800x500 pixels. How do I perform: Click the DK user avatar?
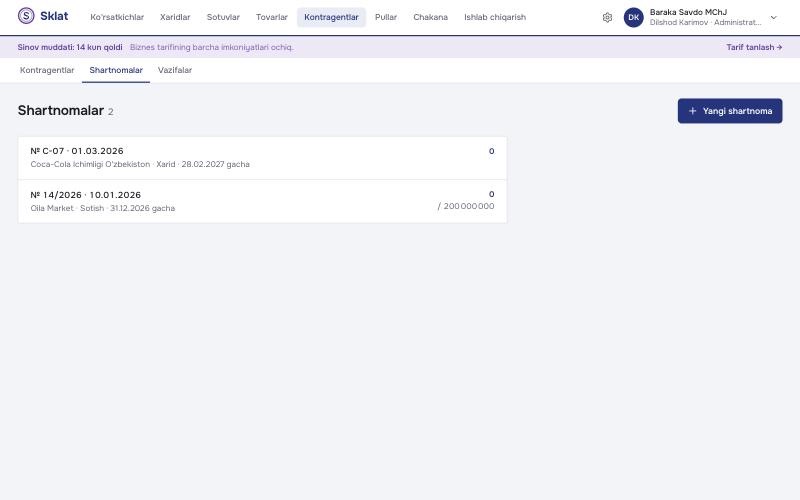(x=634, y=17)
